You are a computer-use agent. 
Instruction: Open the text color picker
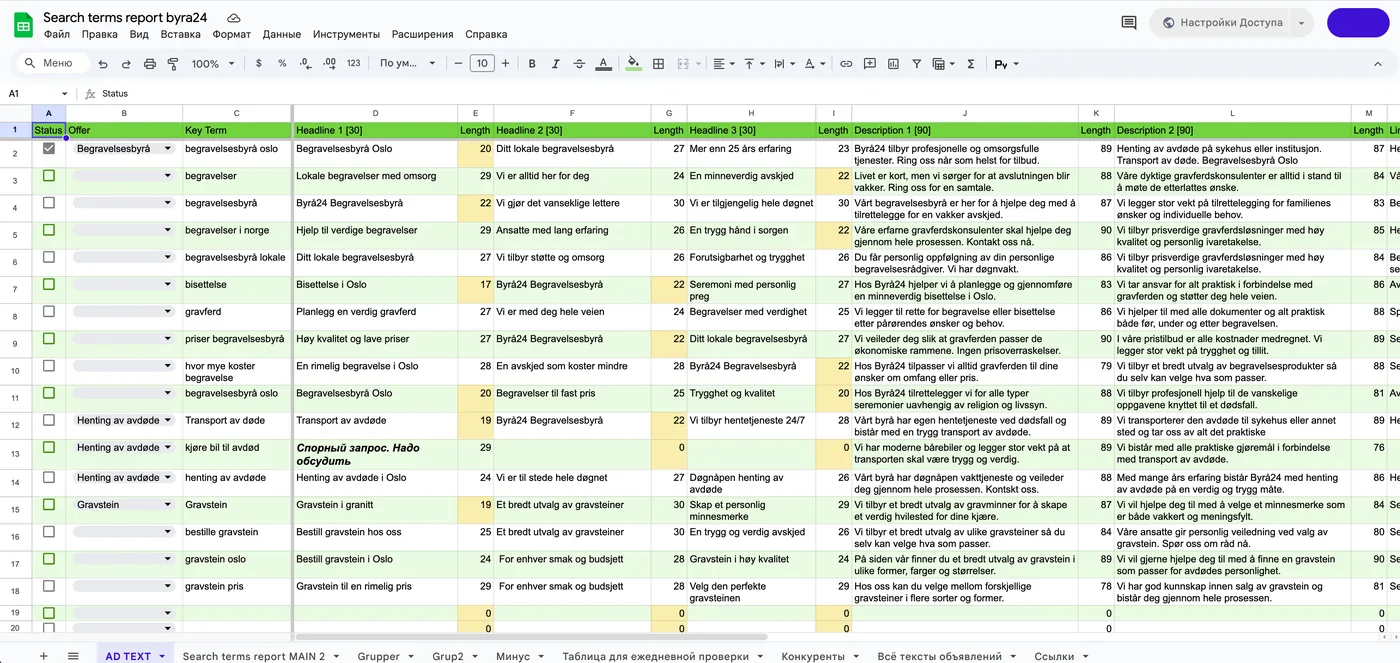tap(604, 64)
